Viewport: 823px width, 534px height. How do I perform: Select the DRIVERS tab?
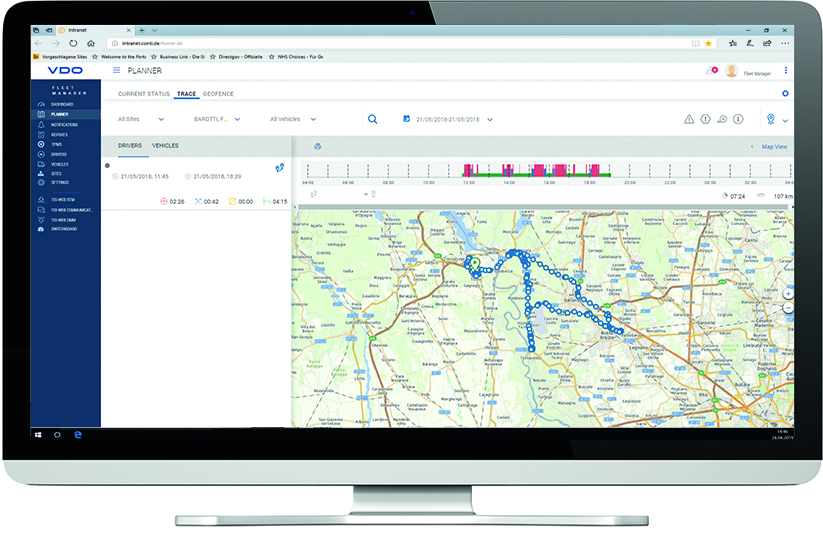[130, 145]
